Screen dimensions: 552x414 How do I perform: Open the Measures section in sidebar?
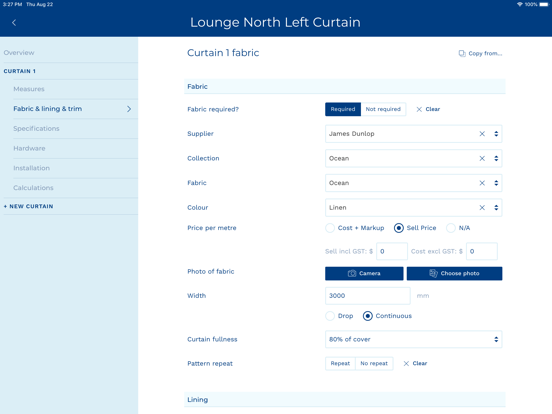[x=29, y=89]
